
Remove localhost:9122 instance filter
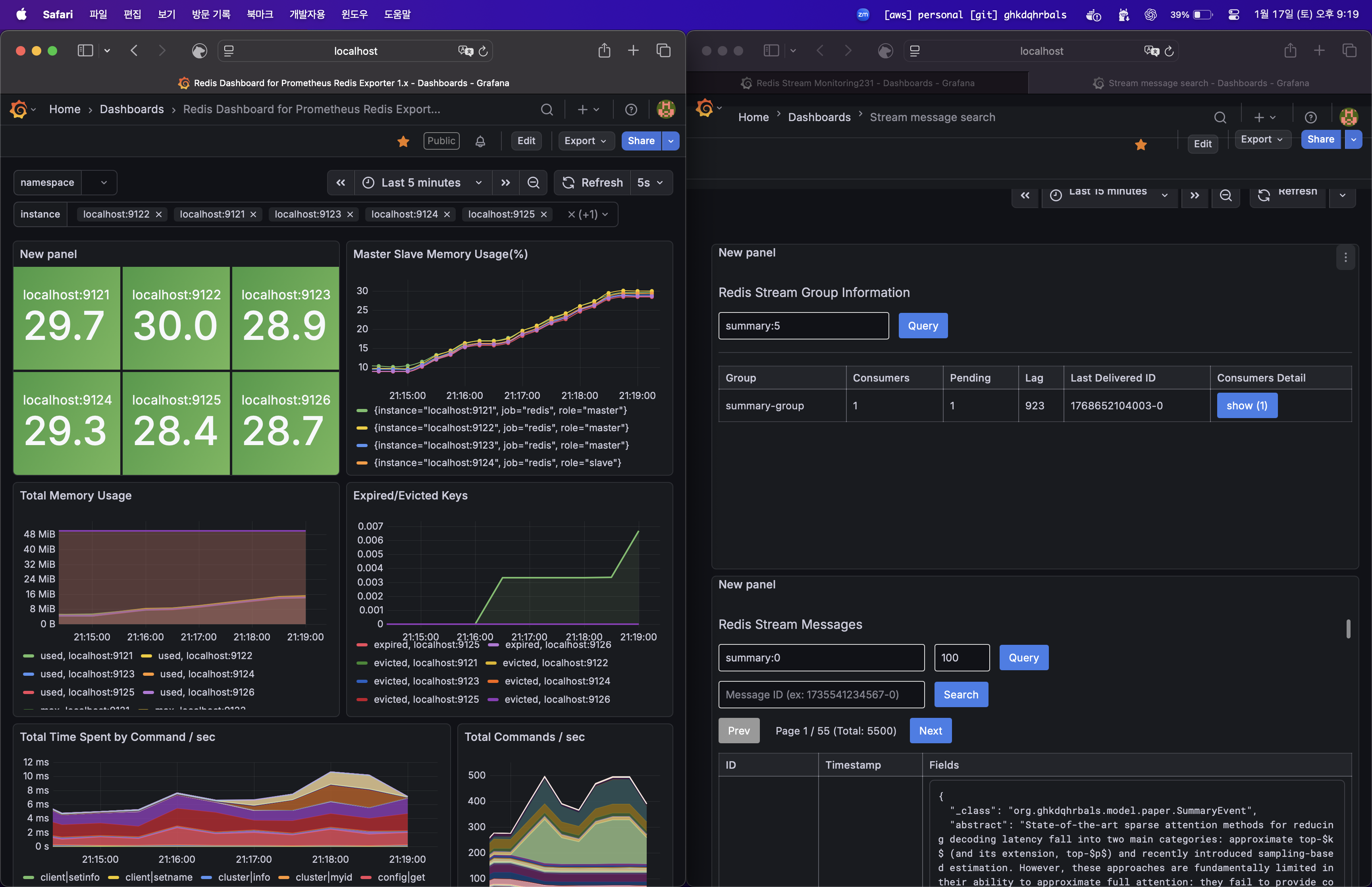tap(159, 214)
